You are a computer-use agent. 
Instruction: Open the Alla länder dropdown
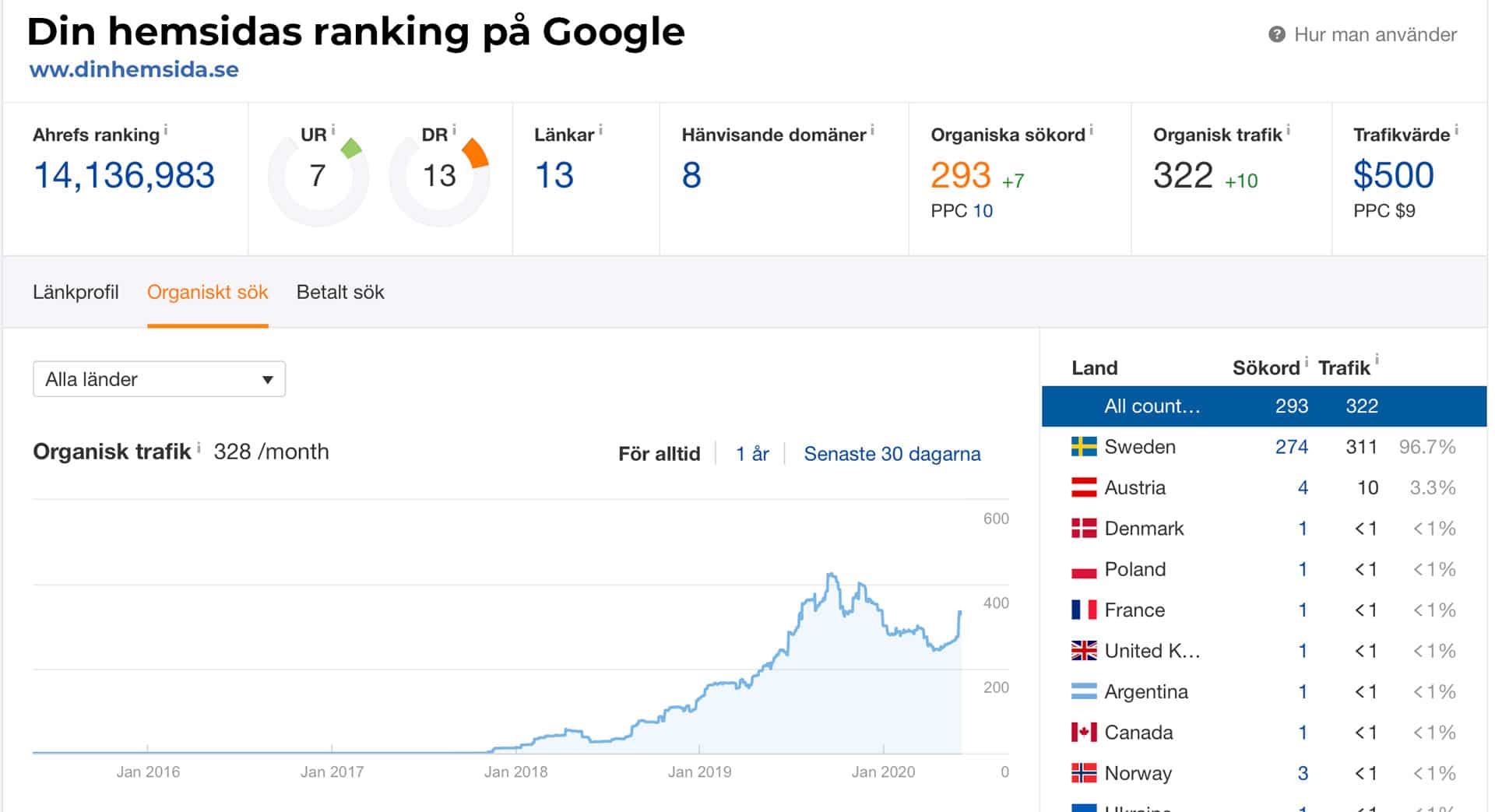(x=159, y=379)
